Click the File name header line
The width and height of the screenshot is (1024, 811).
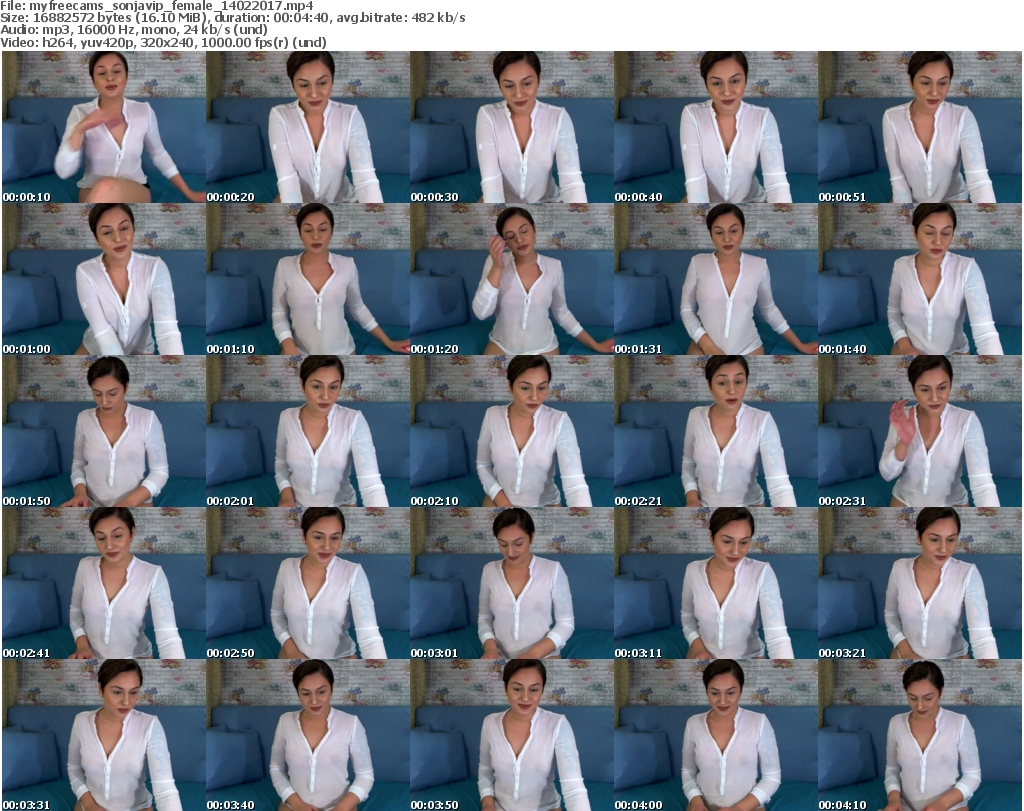click(x=157, y=6)
